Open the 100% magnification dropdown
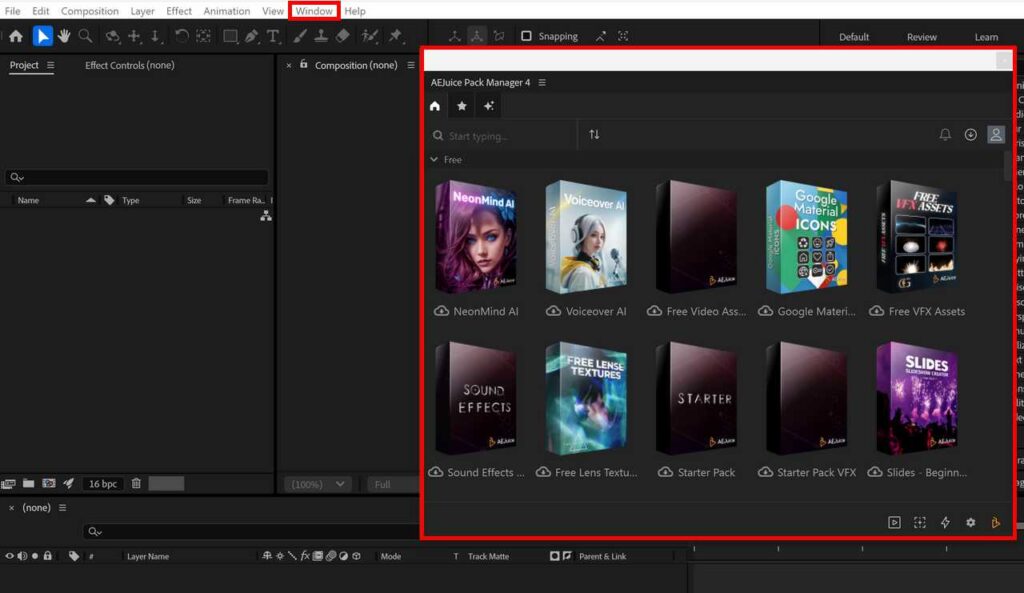 [x=317, y=484]
